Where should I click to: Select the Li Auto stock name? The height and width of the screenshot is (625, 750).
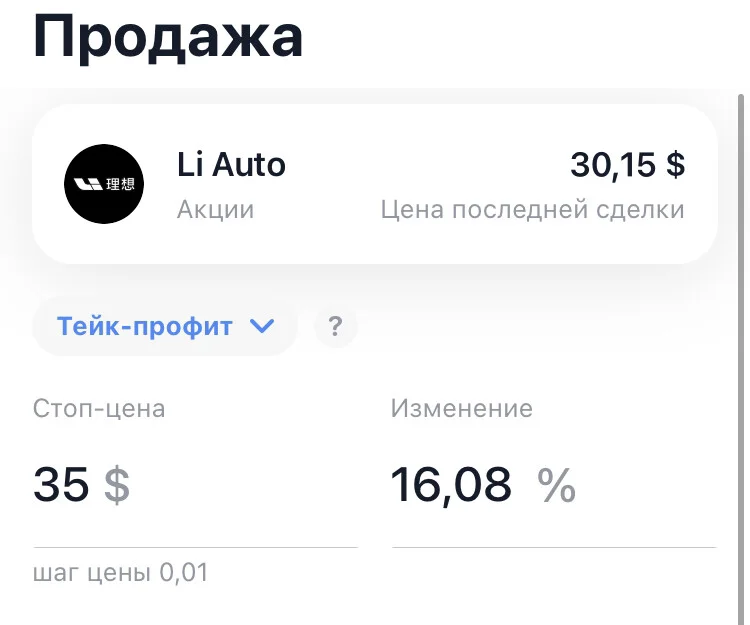click(231, 164)
